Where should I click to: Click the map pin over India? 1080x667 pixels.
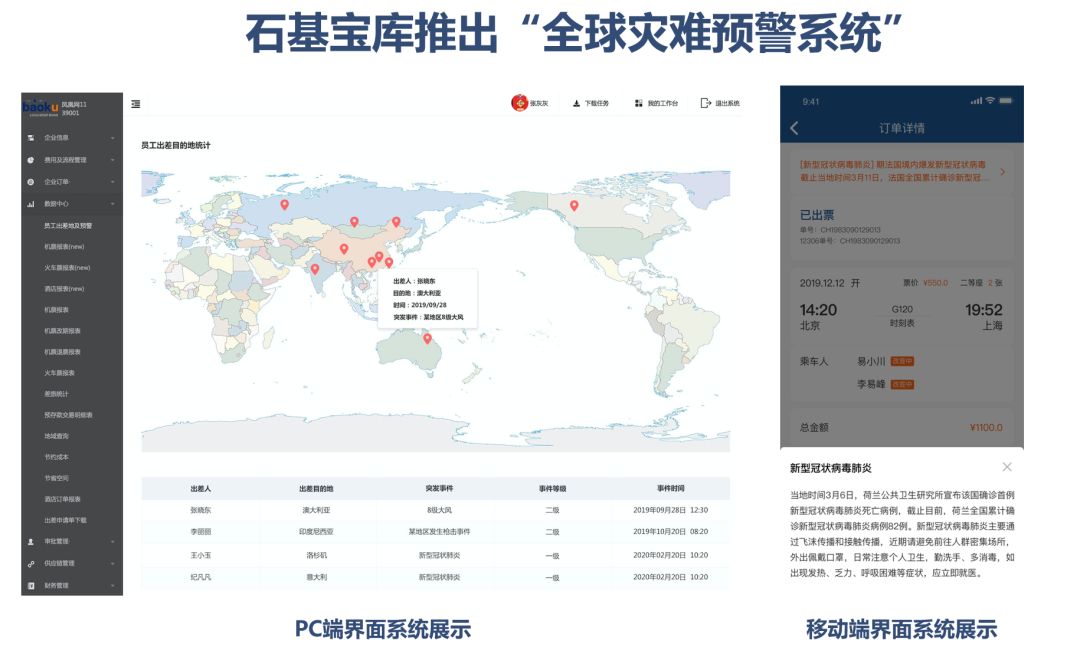(x=315, y=269)
